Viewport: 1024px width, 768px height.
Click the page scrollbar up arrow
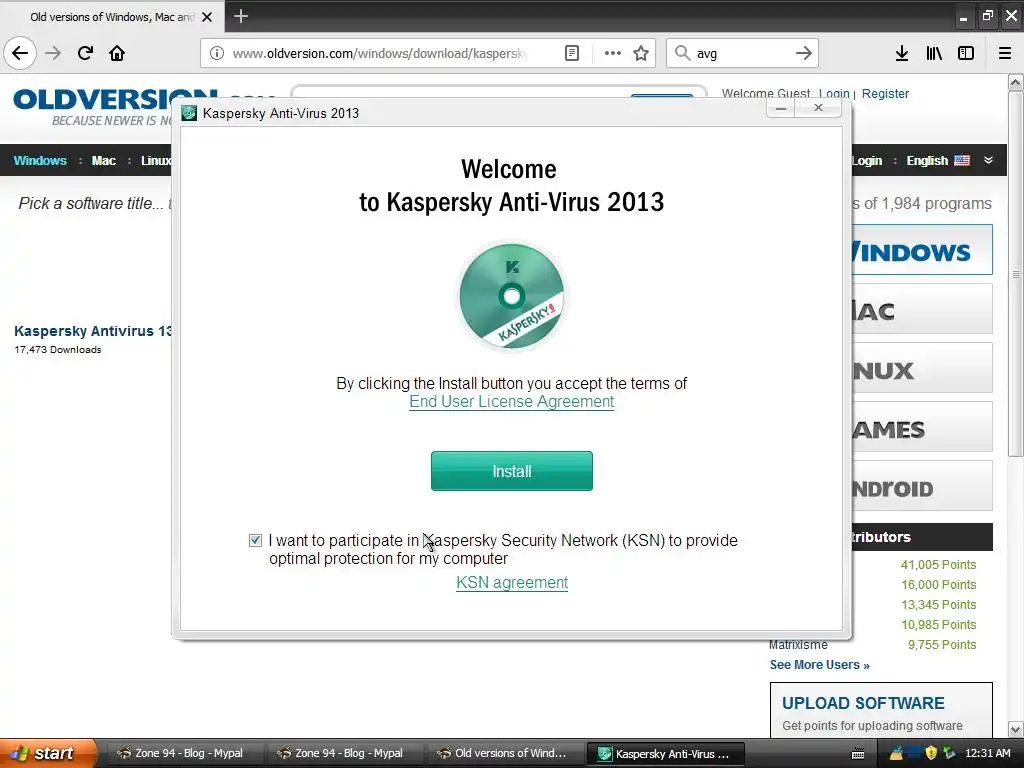pyautogui.click(x=1016, y=83)
